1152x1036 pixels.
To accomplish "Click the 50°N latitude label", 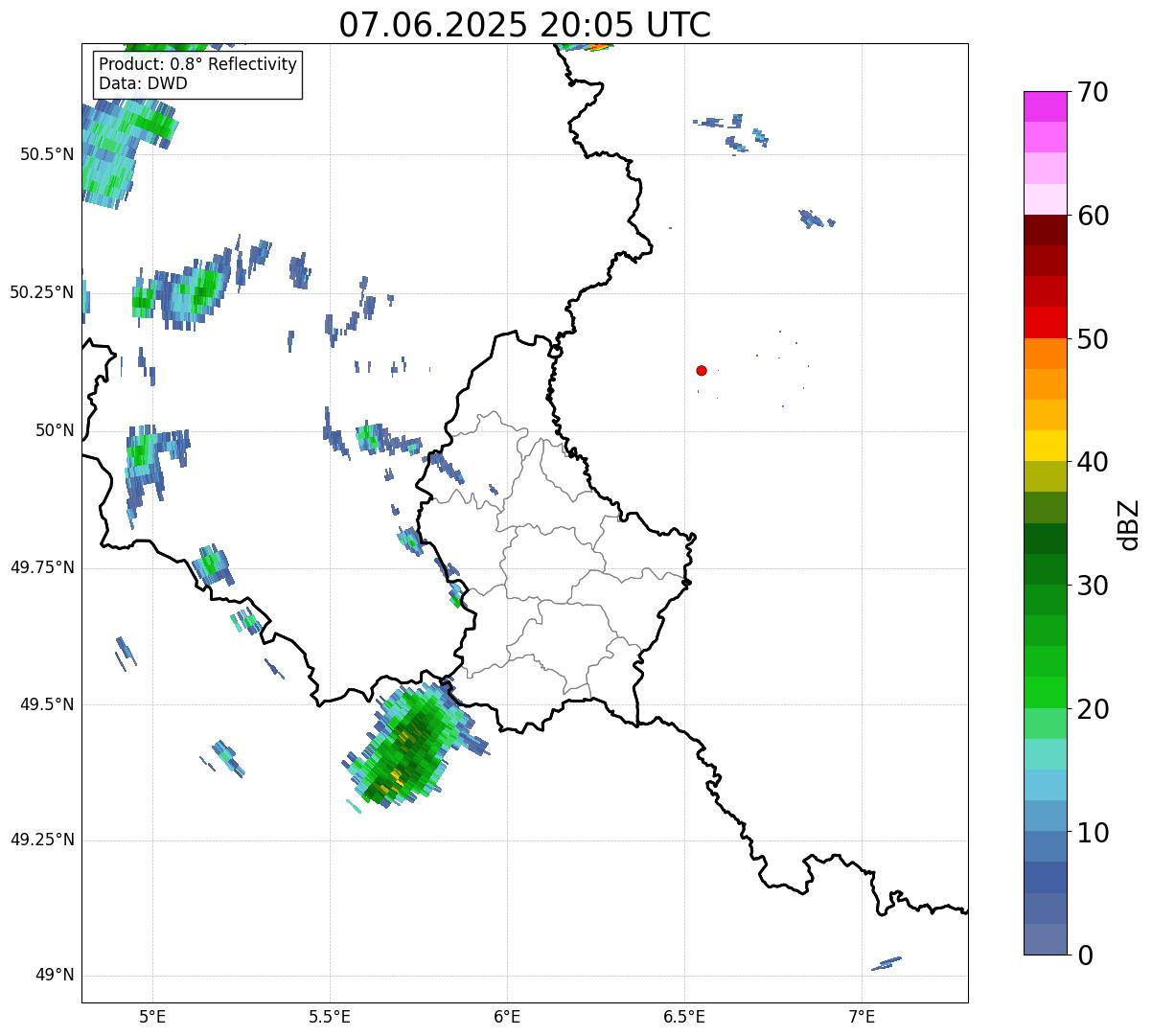I will point(55,430).
